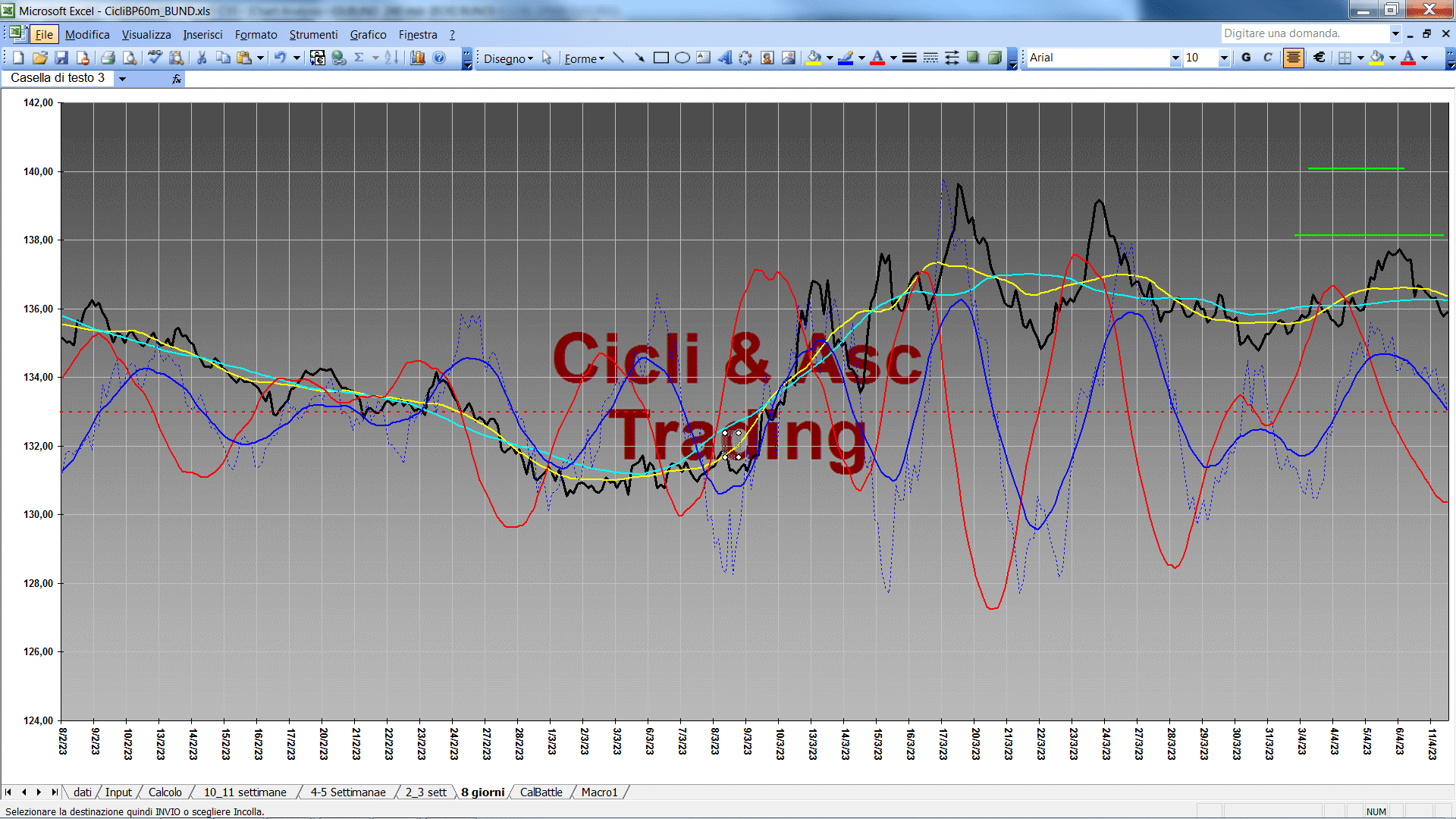The height and width of the screenshot is (819, 1456).
Task: Insert WordArt from the drawing toolbar
Action: tap(724, 58)
